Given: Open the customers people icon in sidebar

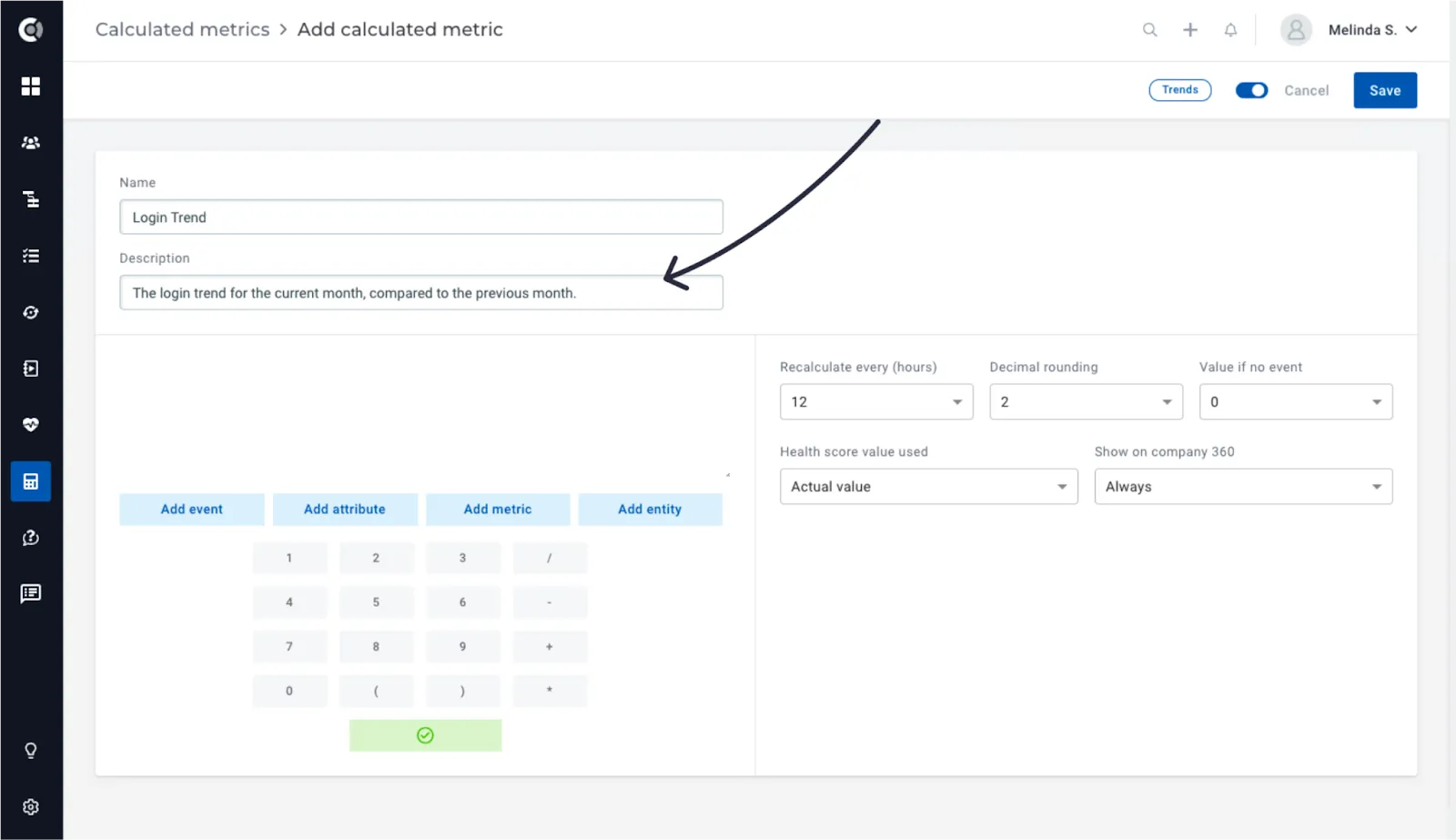Looking at the screenshot, I should tap(31, 143).
